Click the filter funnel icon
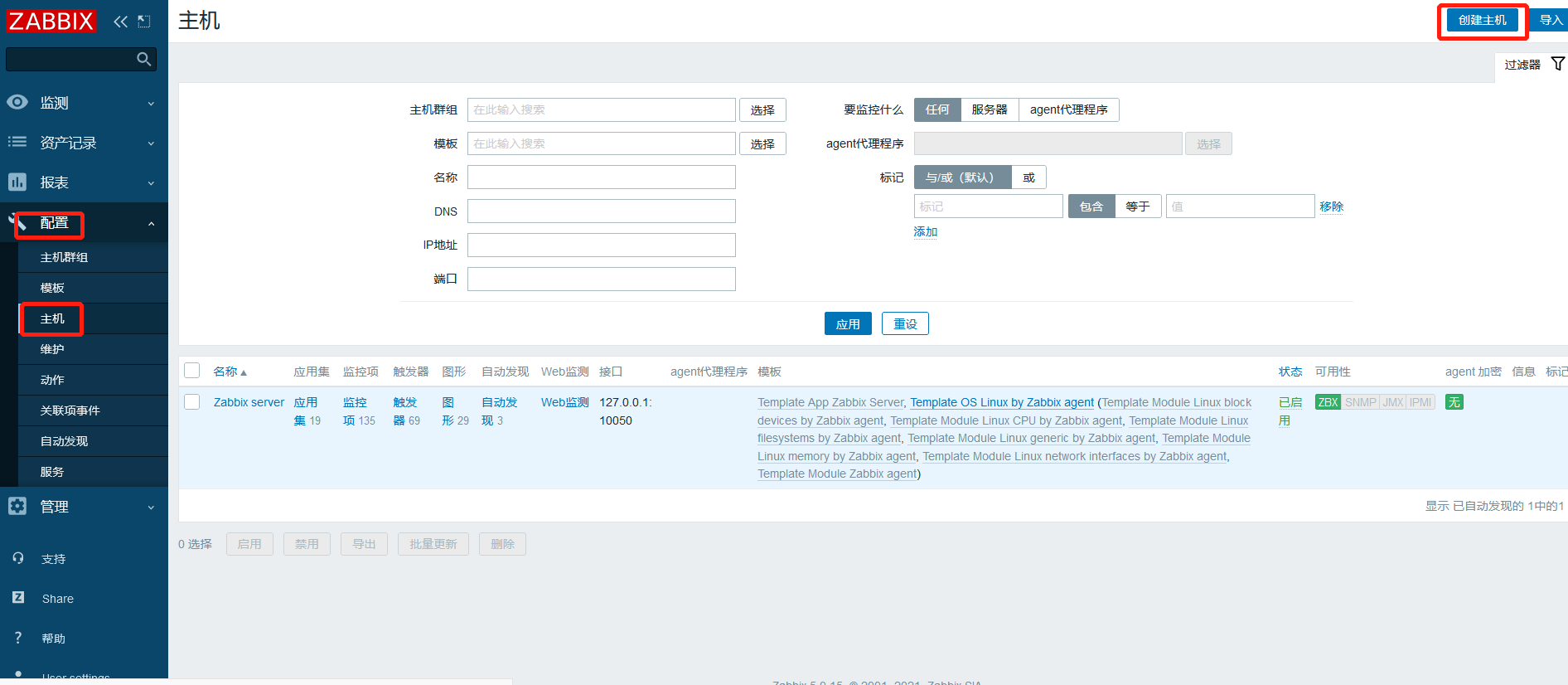Screen dimensions: 1568x685 (1558, 64)
